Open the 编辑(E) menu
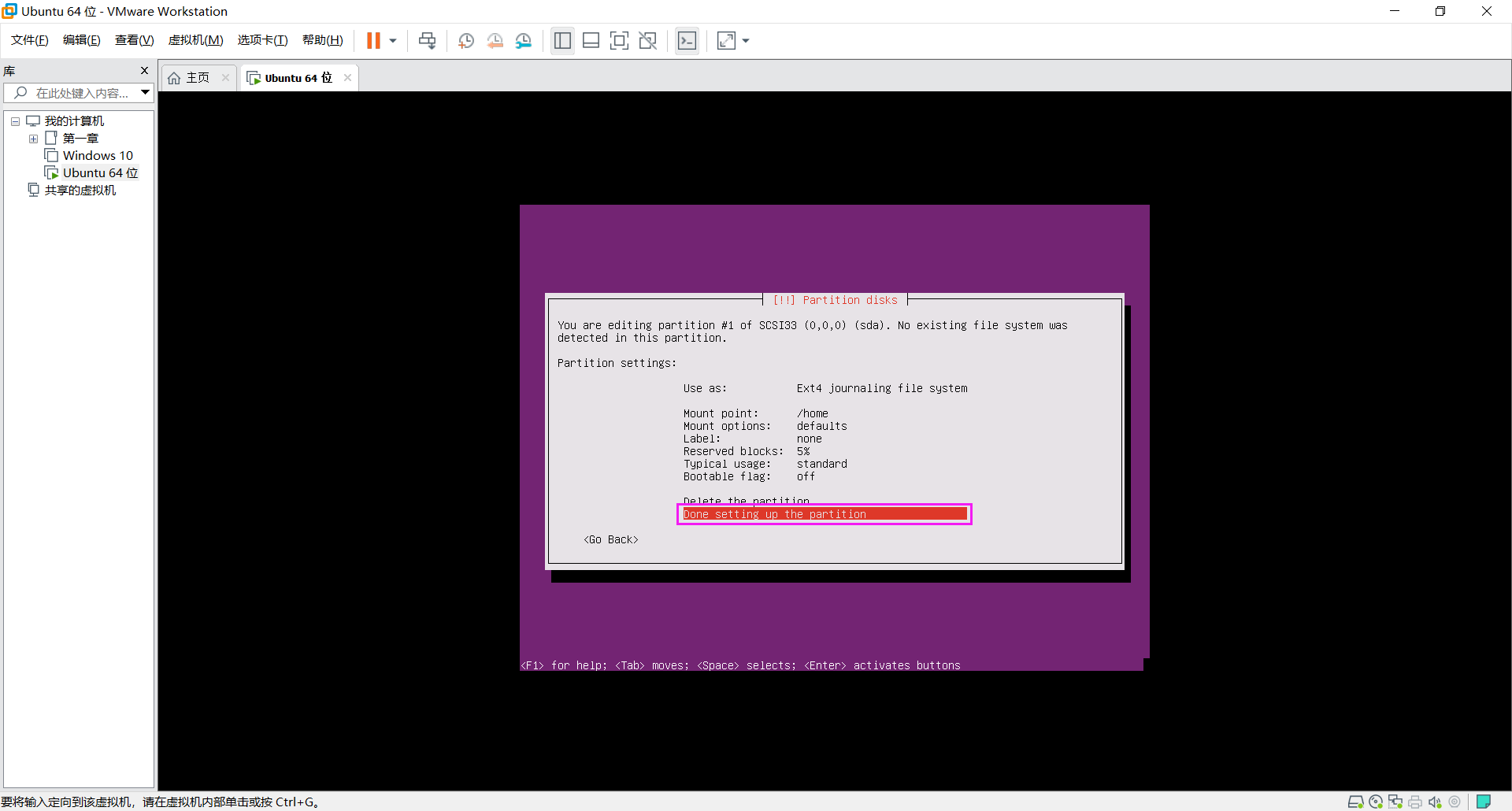This screenshot has width=1512, height=811. [x=82, y=40]
